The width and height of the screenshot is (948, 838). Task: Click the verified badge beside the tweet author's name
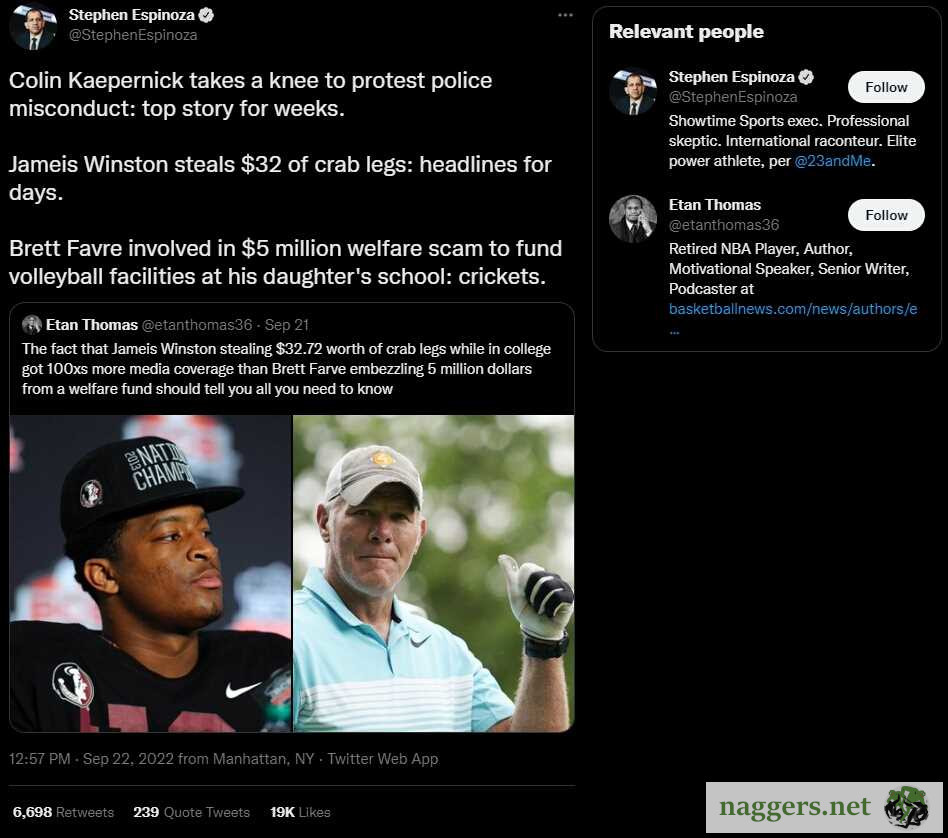(x=207, y=15)
